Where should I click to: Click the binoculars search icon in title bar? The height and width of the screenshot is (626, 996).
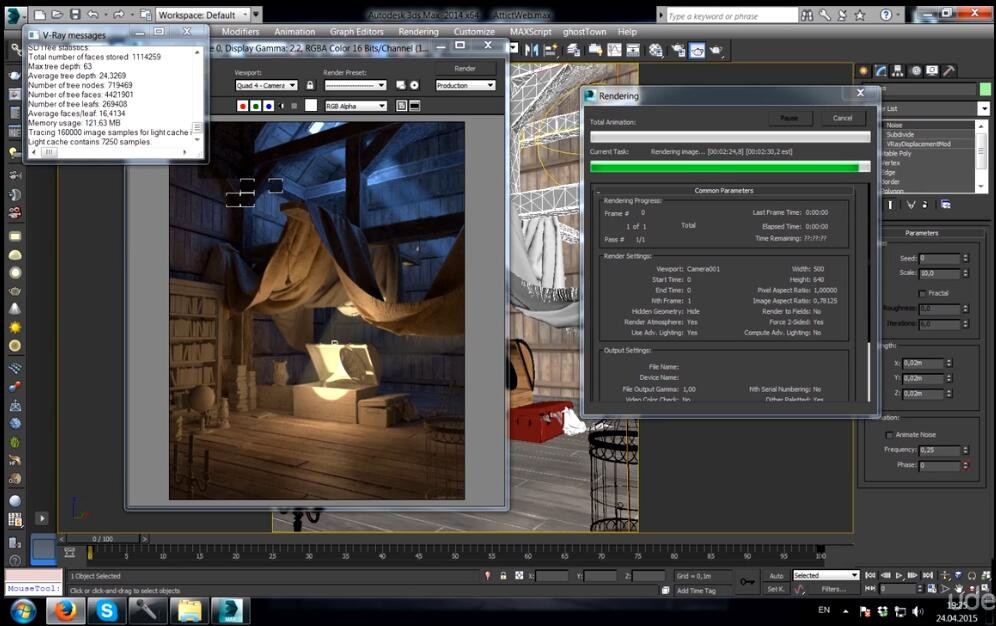pos(807,15)
